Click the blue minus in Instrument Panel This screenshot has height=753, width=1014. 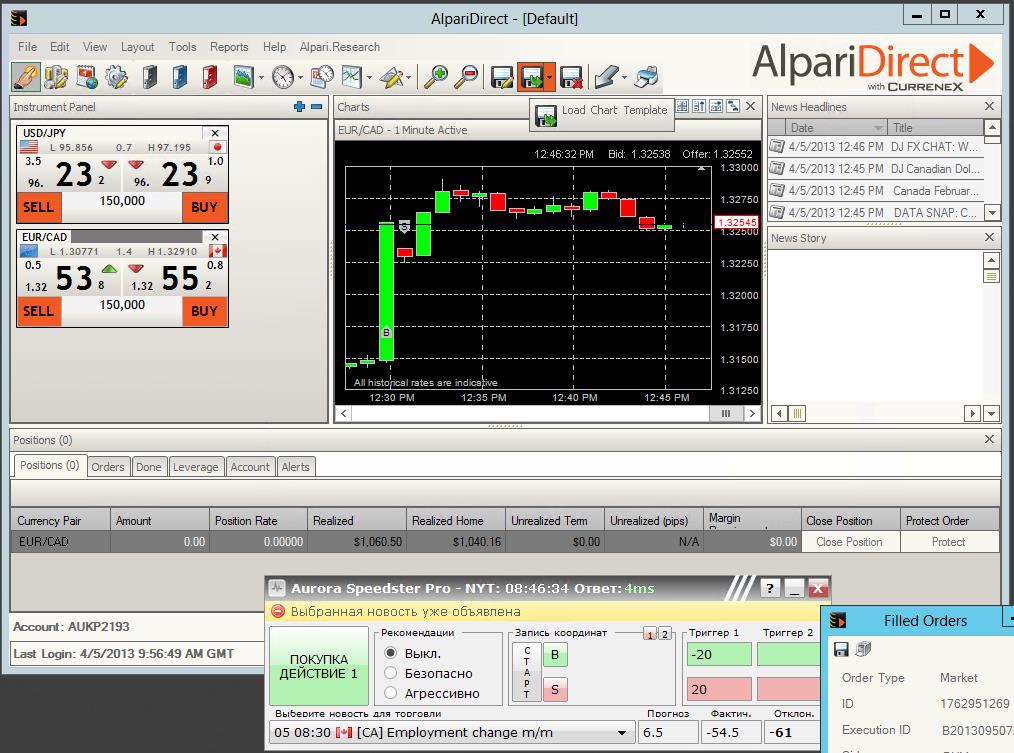click(x=316, y=107)
